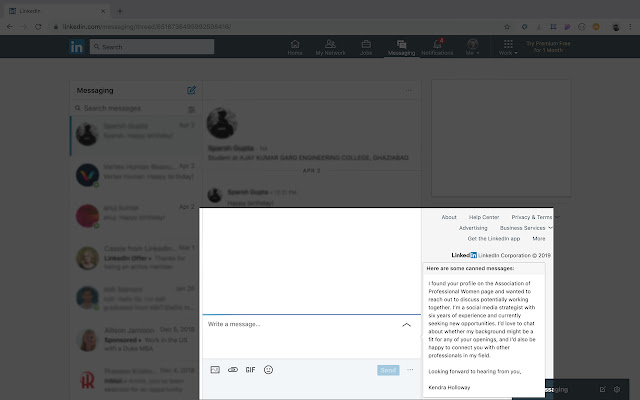This screenshot has width=640, height=400.
Task: Expand message box with chevron
Action: [407, 325]
